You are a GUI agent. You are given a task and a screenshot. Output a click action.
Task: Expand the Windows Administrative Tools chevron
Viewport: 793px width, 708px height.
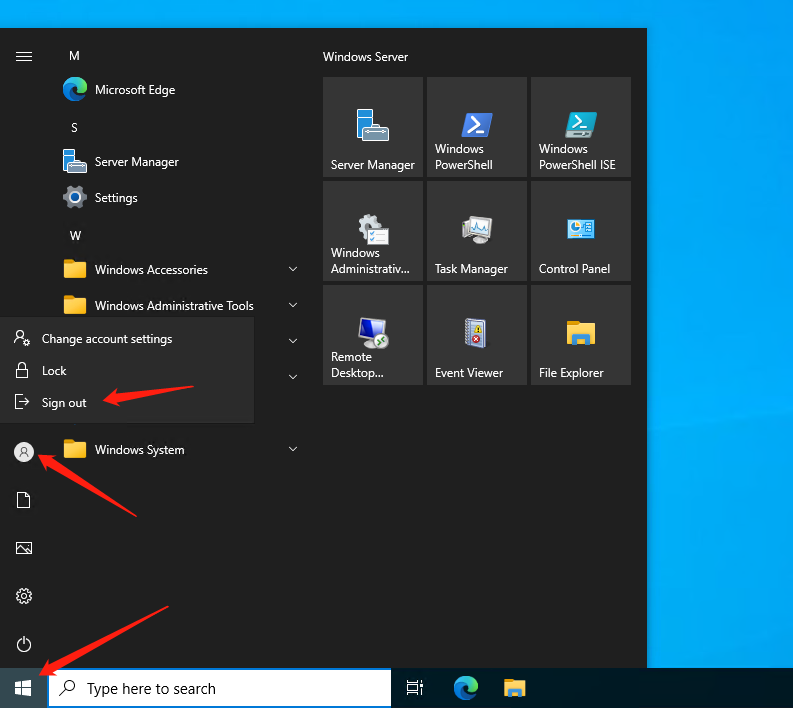[x=293, y=305]
